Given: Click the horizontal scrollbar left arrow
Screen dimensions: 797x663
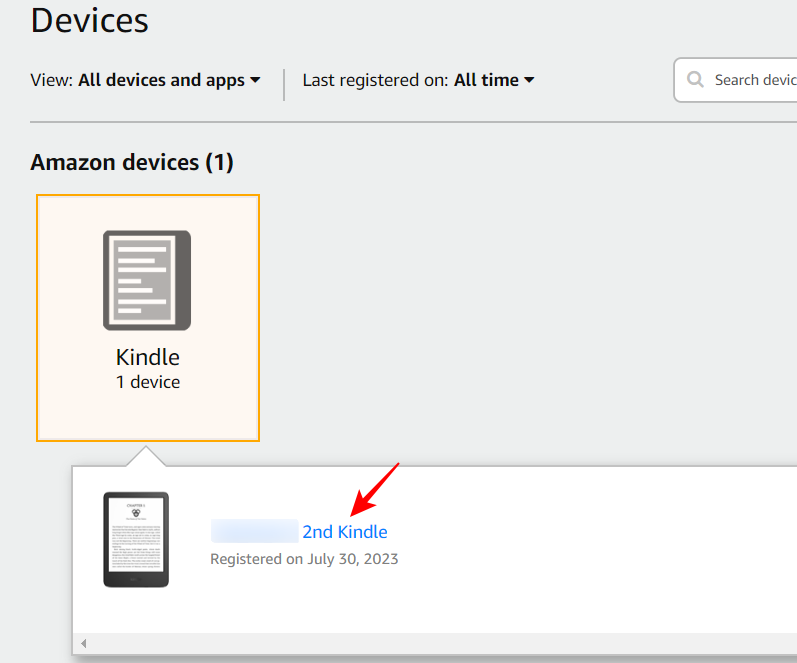Looking at the screenshot, I should (x=84, y=643).
